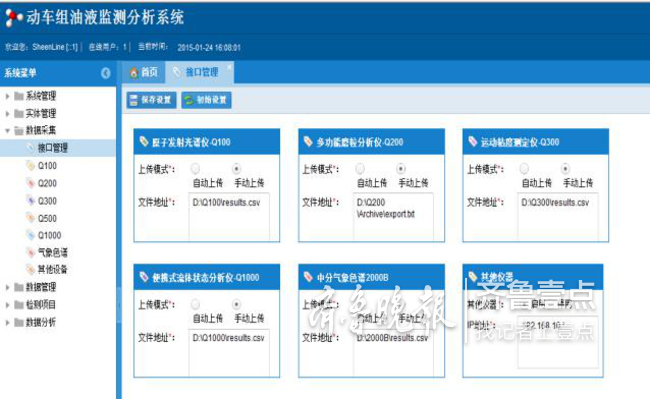650x399 pixels.
Task: Expand the 数据管理 tree node arrow
Action: click(x=7, y=287)
